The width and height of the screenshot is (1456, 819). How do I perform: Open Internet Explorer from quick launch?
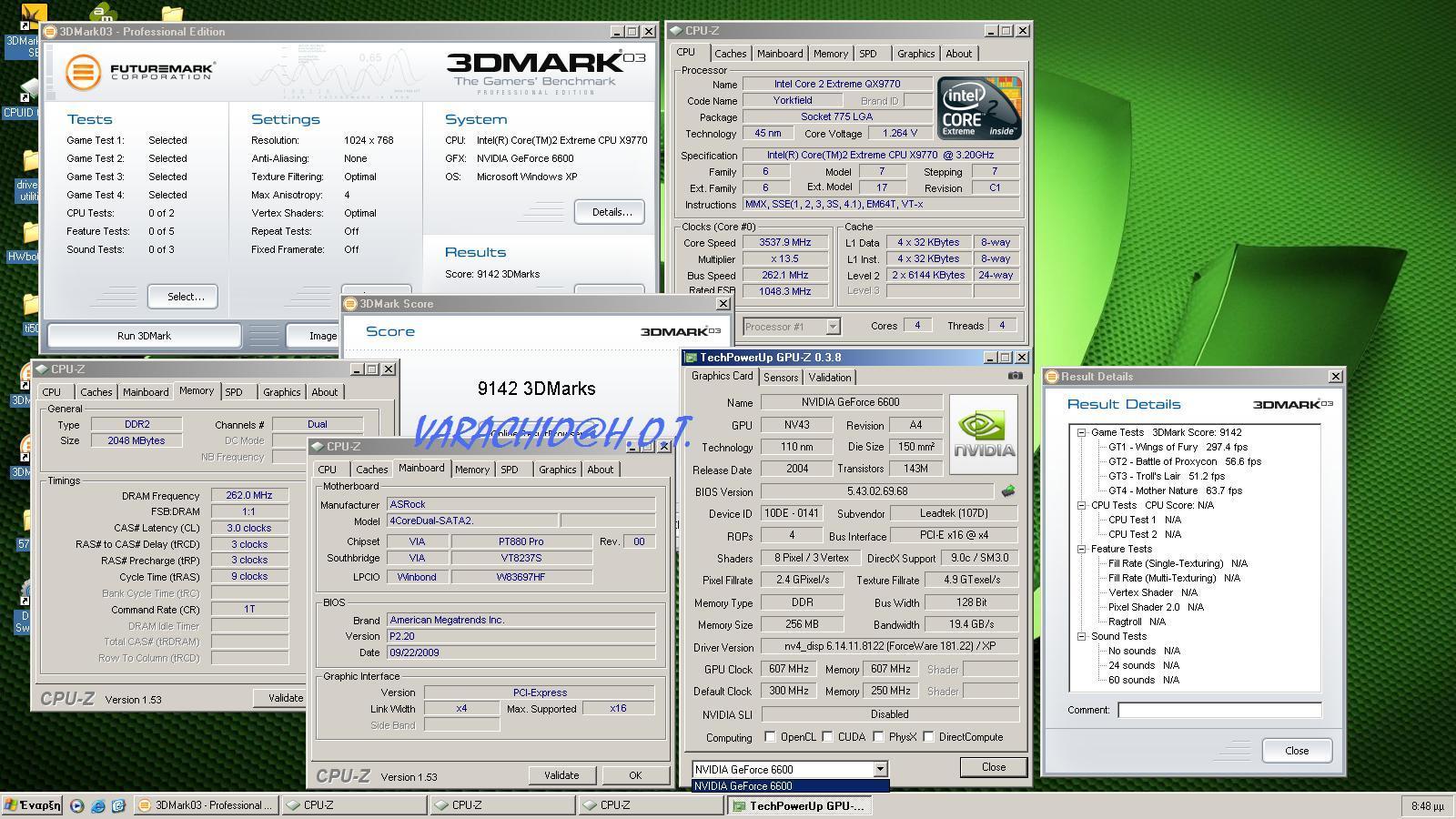click(97, 805)
